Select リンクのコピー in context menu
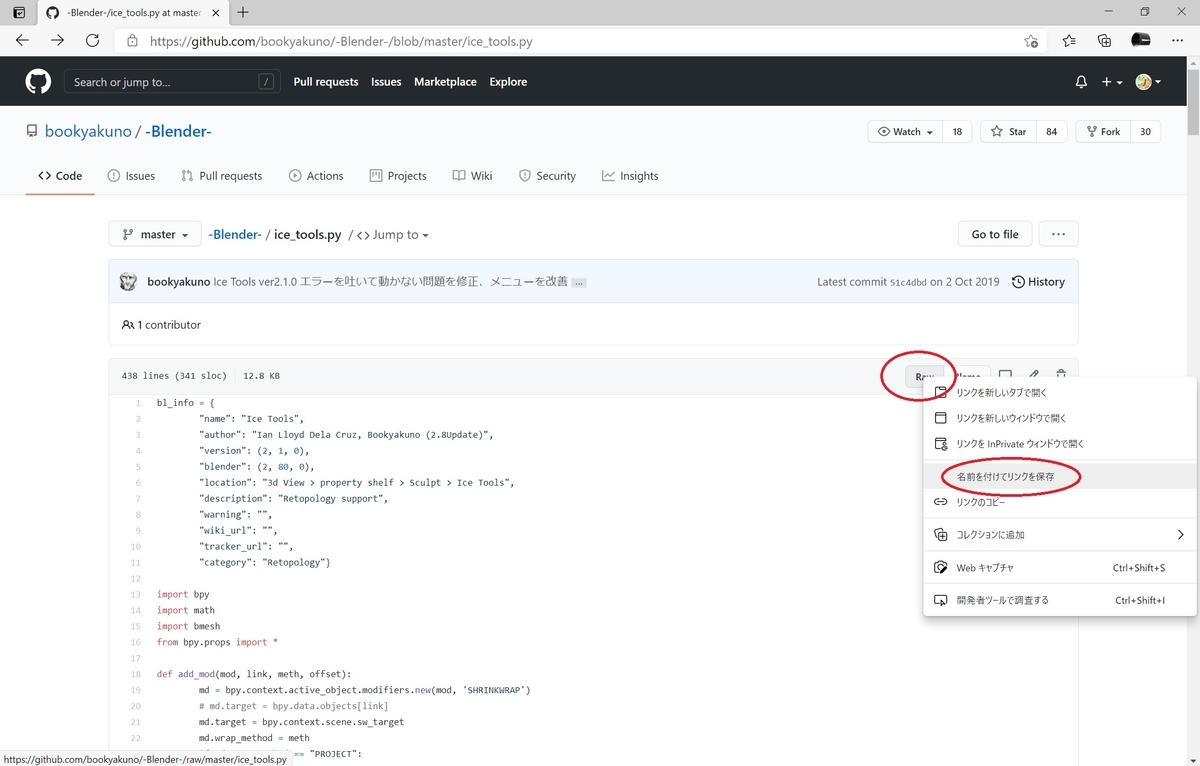The height and width of the screenshot is (766, 1200). (1060, 502)
